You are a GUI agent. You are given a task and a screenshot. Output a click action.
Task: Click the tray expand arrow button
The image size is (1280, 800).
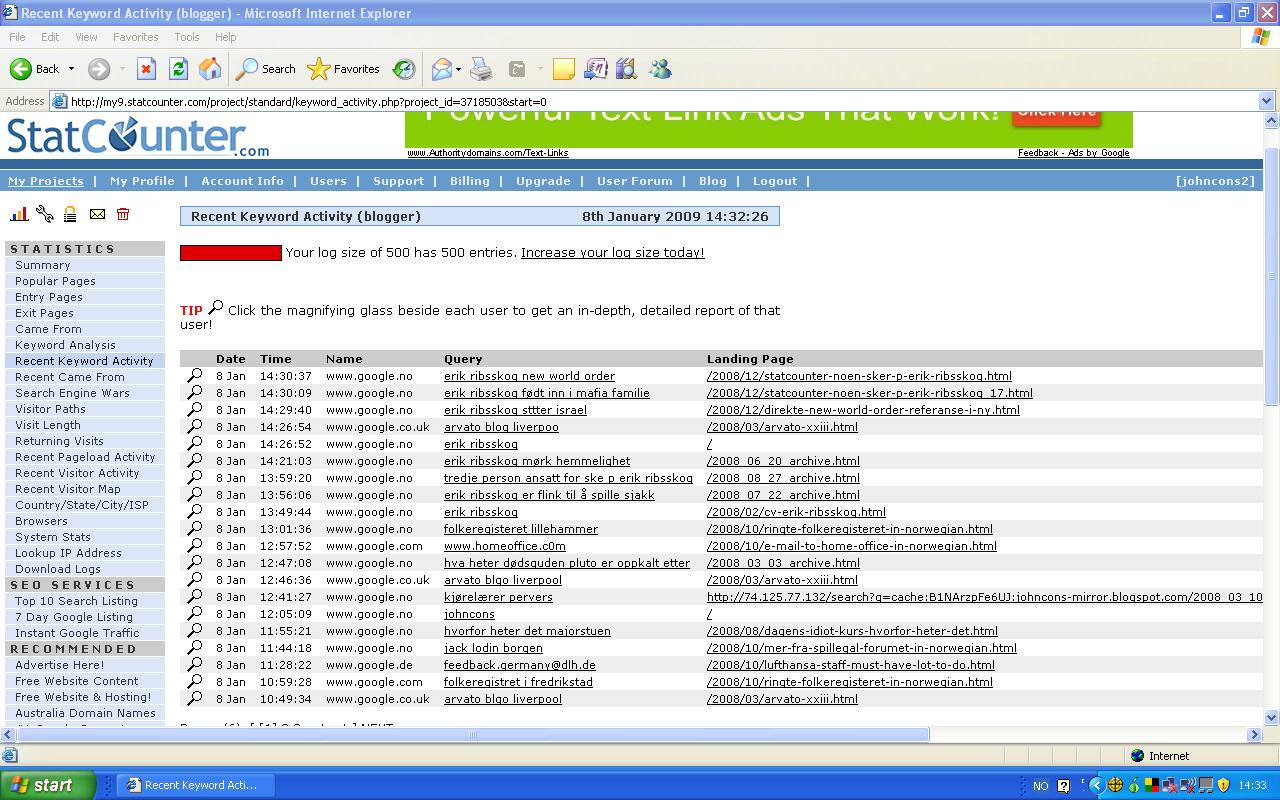coord(1097,785)
